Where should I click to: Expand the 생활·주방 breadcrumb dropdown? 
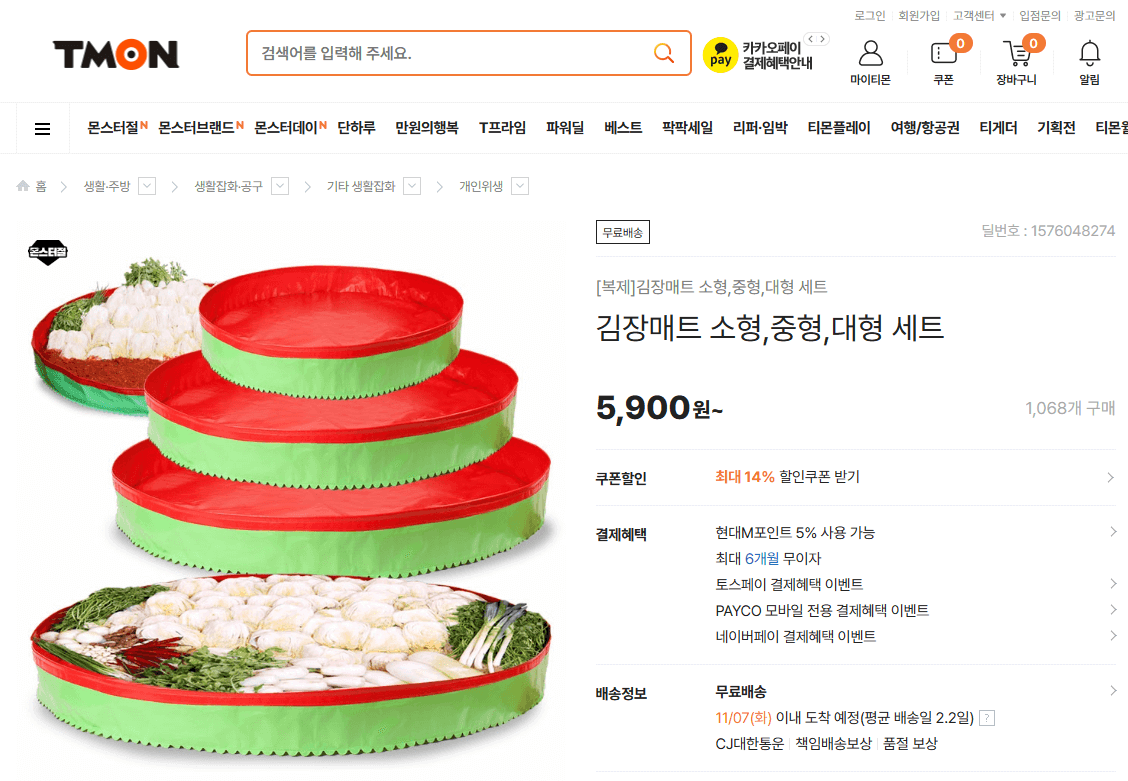[147, 186]
